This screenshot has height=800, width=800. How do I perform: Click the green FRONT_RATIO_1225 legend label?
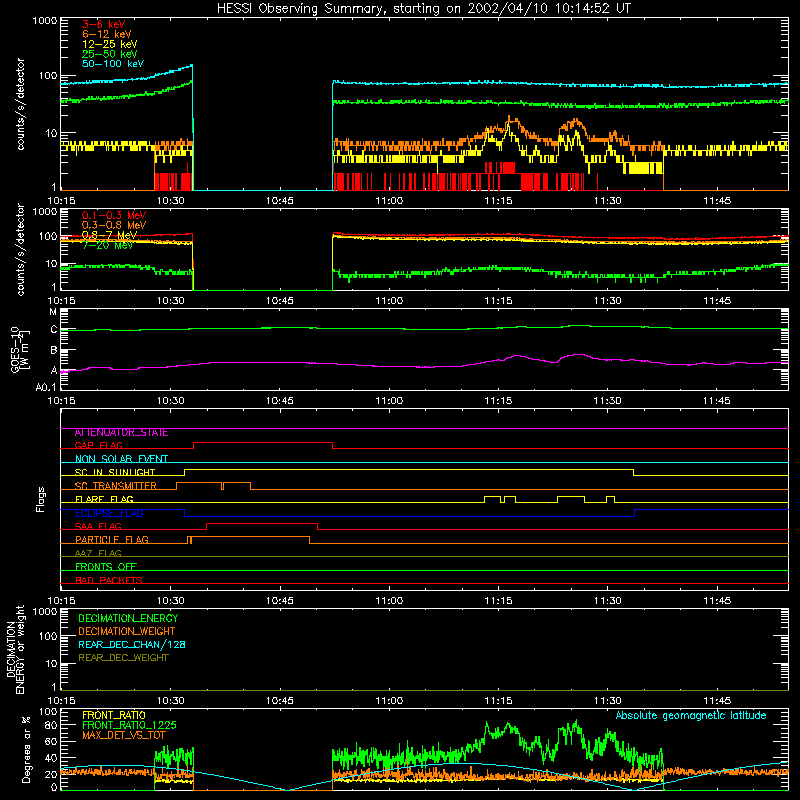(x=129, y=726)
